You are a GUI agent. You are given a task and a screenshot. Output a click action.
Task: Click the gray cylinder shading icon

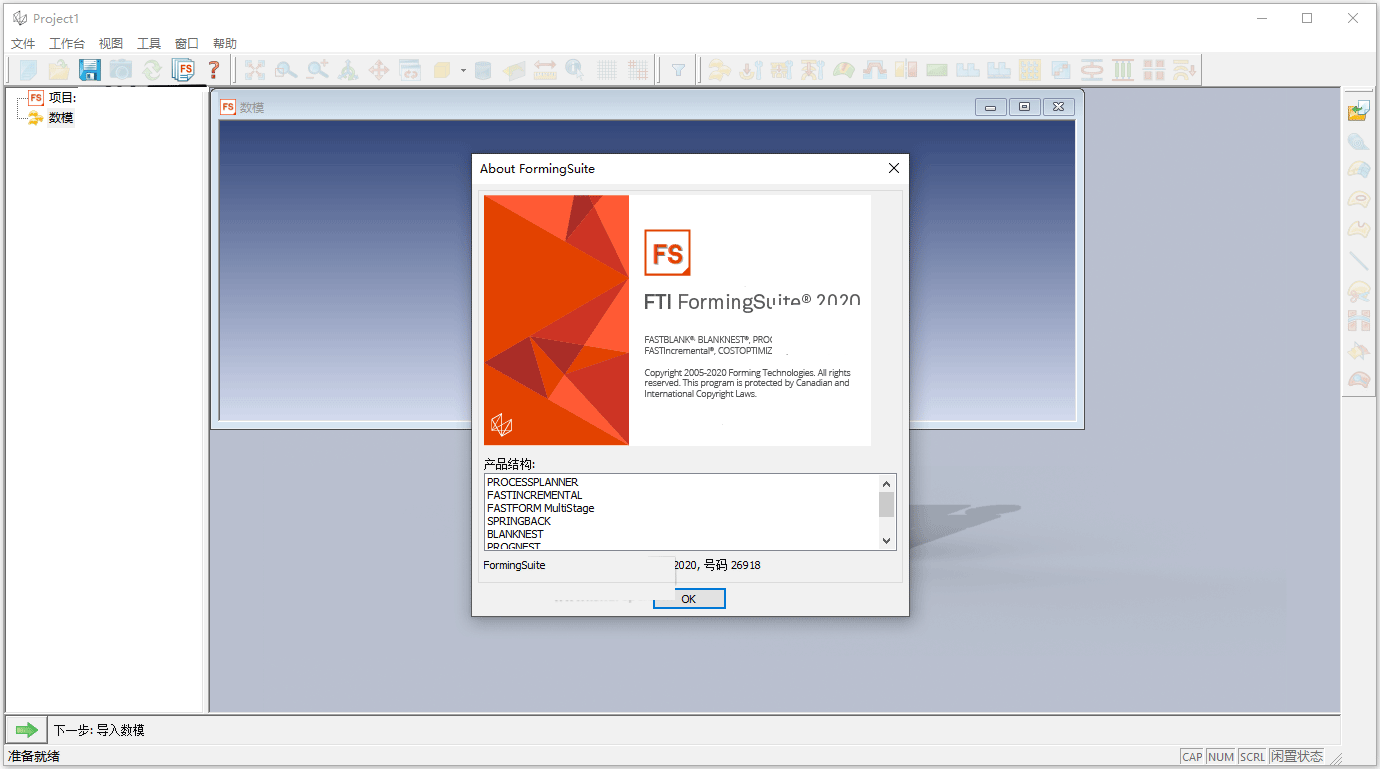483,69
